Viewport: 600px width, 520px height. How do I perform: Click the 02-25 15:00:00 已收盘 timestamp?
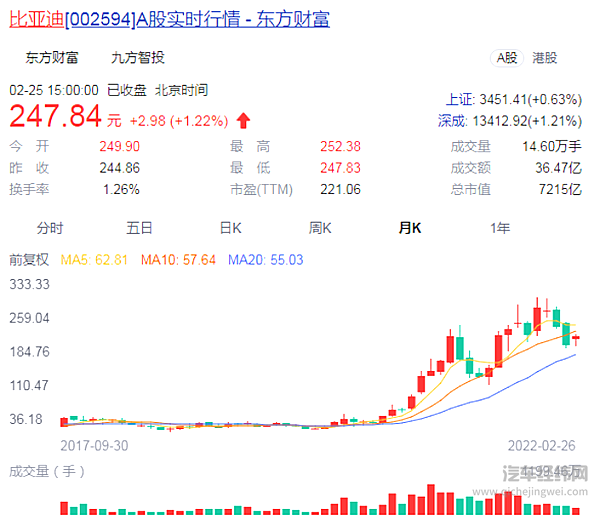click(78, 91)
